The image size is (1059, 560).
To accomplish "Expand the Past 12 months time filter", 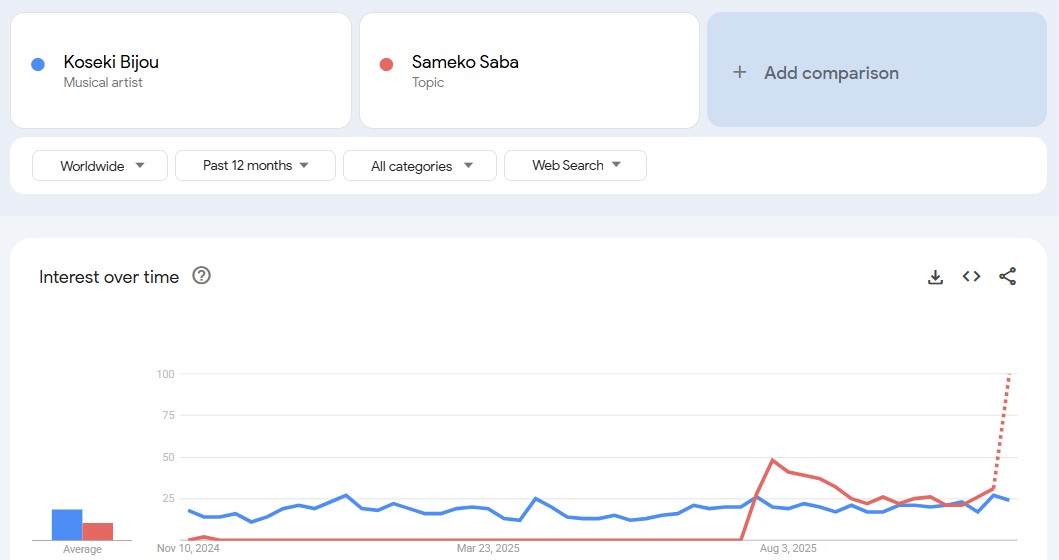I will (x=255, y=166).
